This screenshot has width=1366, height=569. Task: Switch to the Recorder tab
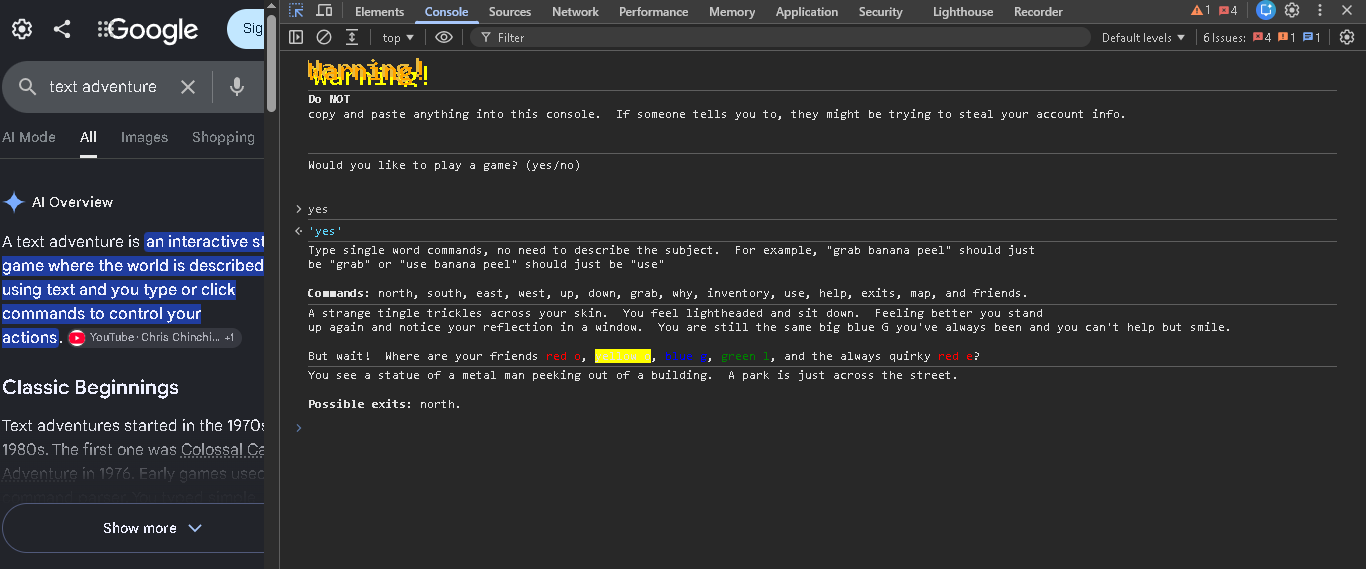click(1038, 12)
